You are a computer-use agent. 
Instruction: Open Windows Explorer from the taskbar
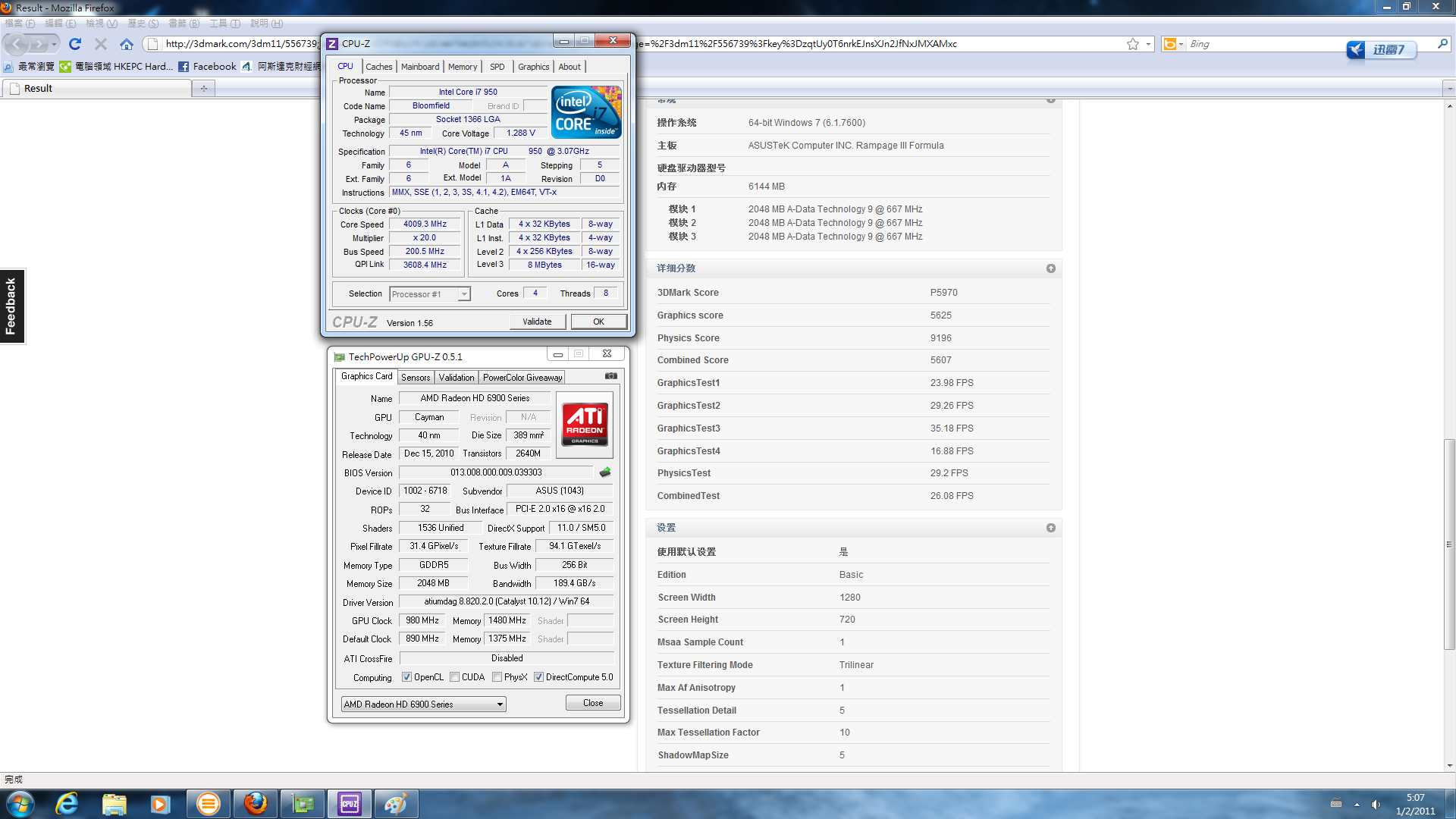coord(115,804)
